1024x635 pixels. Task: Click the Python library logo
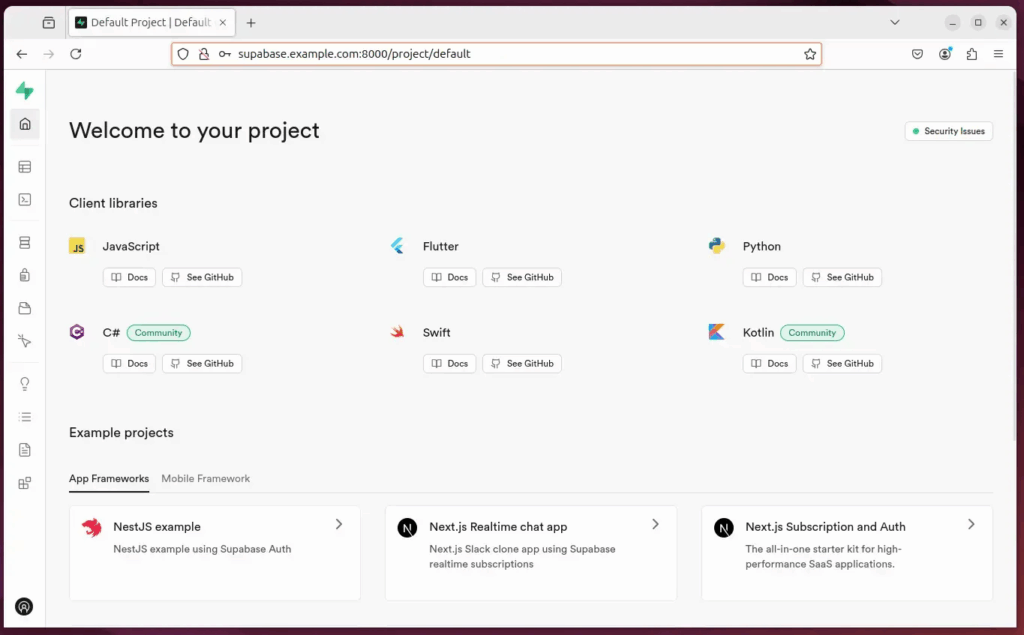pos(716,246)
